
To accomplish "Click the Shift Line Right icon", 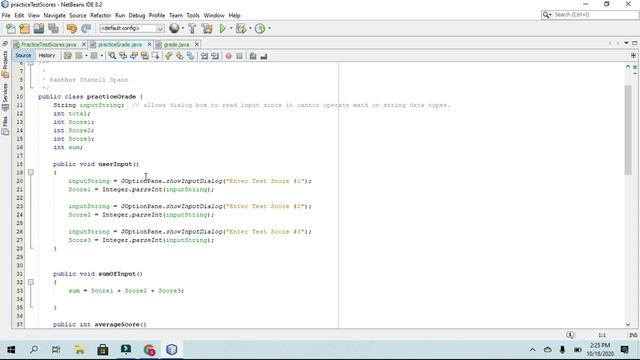I will coord(215,56).
